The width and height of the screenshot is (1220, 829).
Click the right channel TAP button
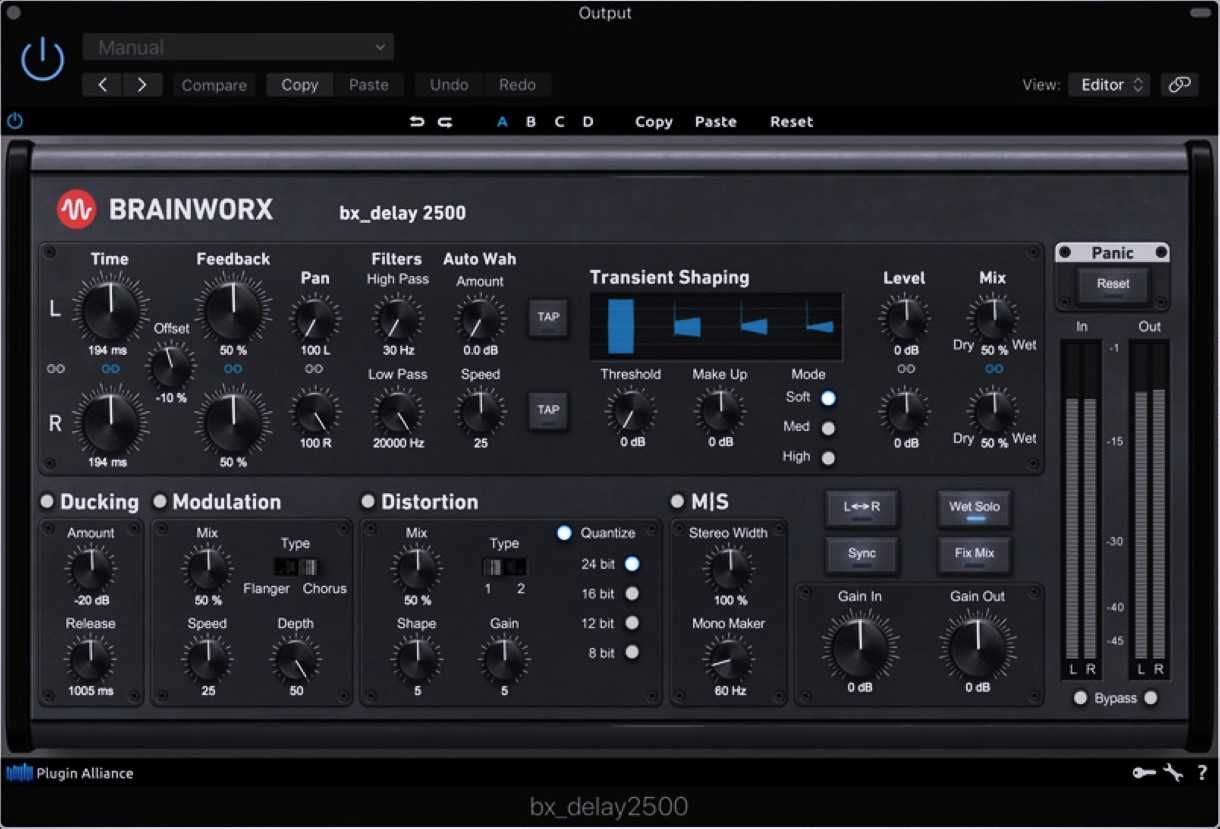[x=548, y=410]
